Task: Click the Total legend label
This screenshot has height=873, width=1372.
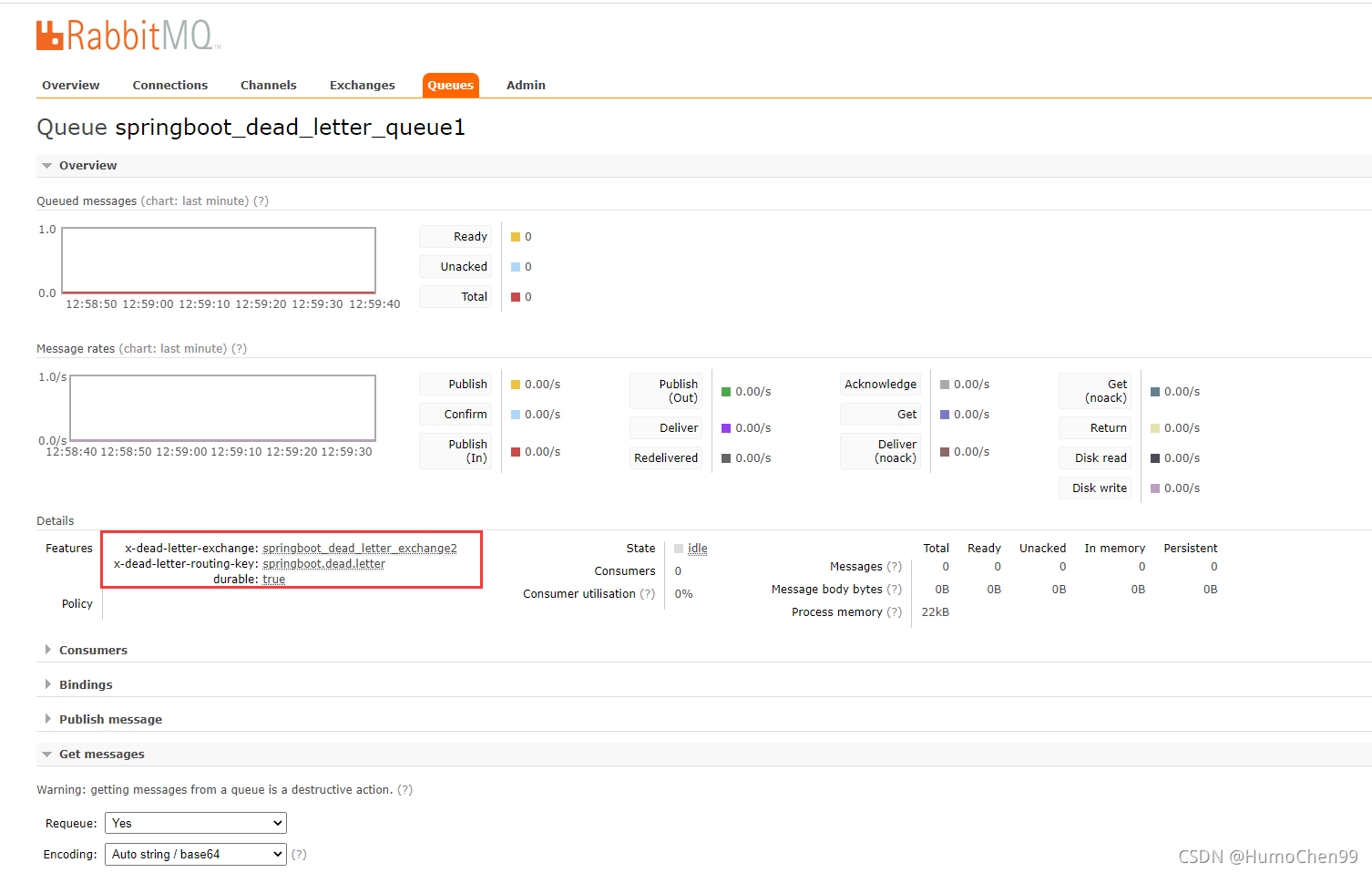Action: point(456,296)
